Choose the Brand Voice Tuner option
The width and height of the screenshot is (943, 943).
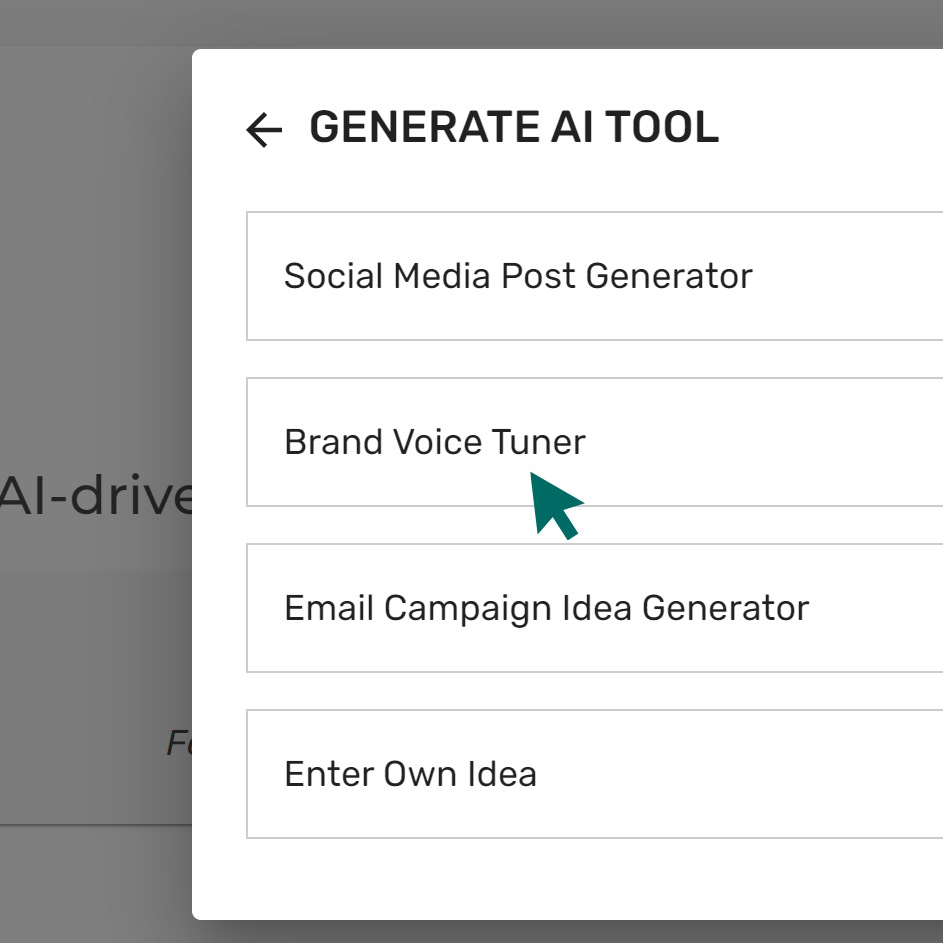click(x=594, y=442)
